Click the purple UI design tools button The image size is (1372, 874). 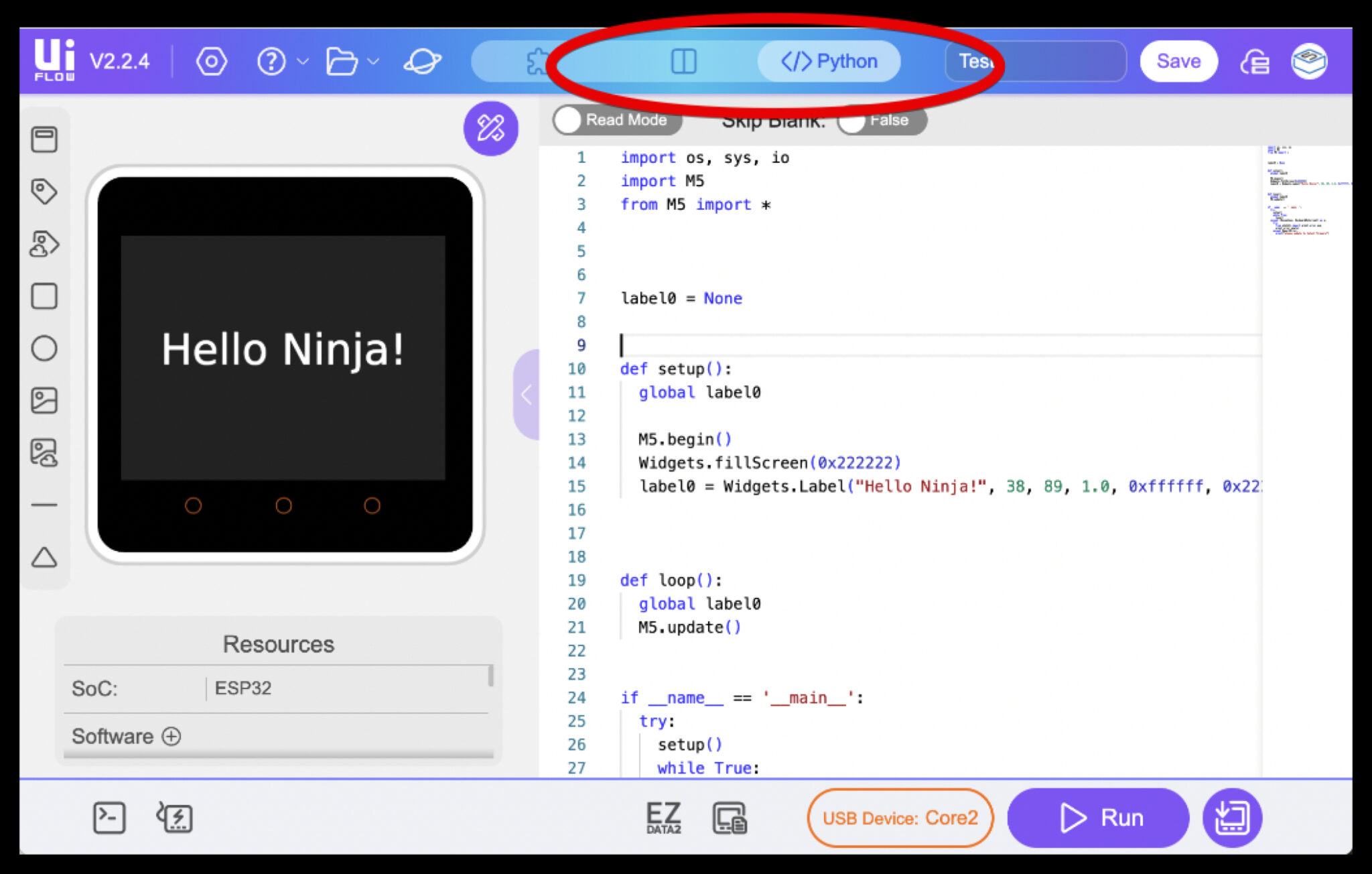click(490, 128)
